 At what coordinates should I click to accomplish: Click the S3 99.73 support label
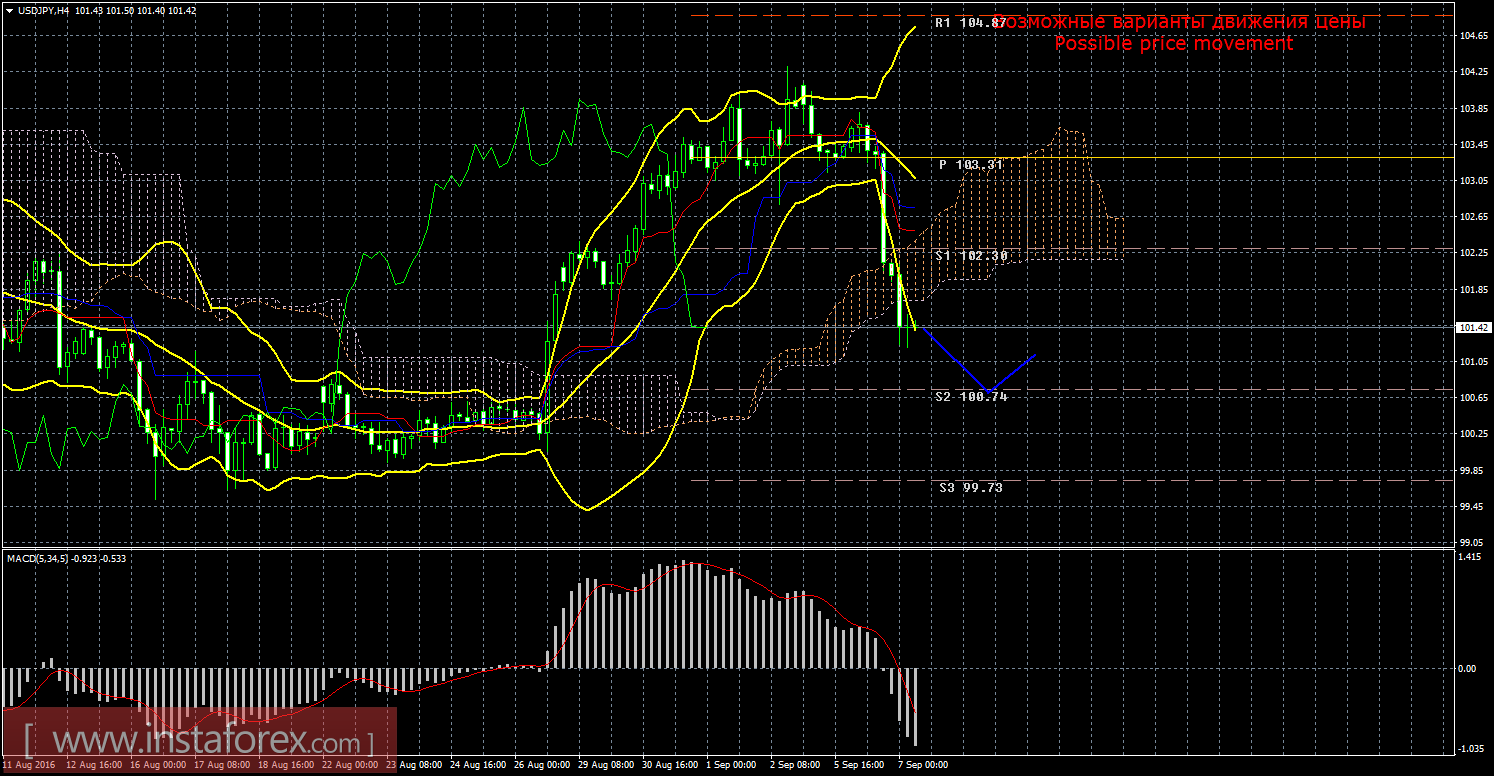click(x=971, y=487)
